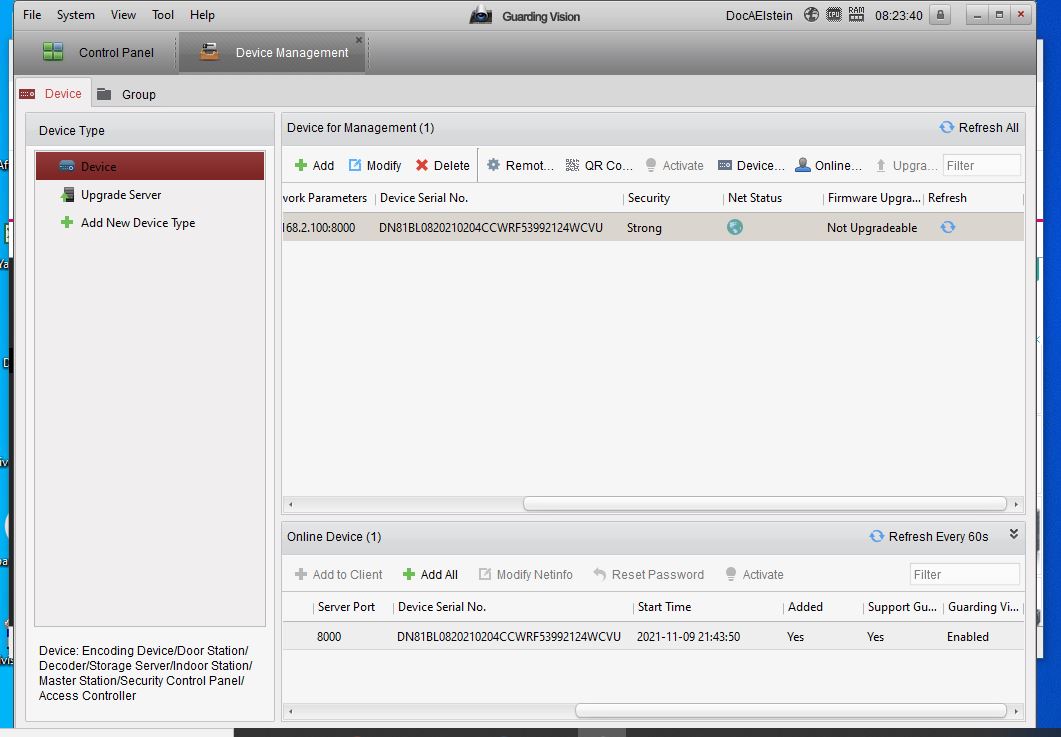Collapse the Online Device panel
This screenshot has height=737, width=1061.
click(x=1014, y=534)
